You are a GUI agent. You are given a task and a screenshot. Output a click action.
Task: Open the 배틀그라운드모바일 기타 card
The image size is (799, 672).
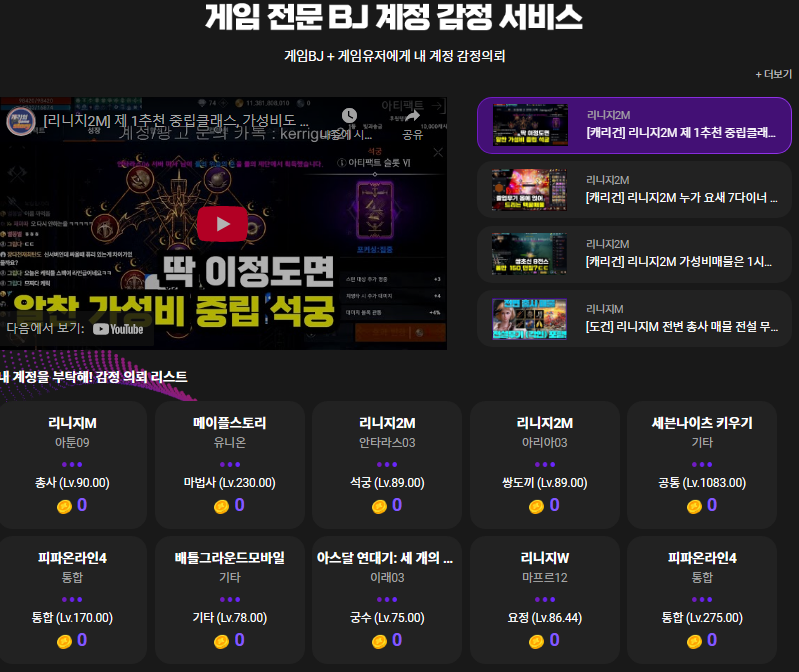(230, 600)
